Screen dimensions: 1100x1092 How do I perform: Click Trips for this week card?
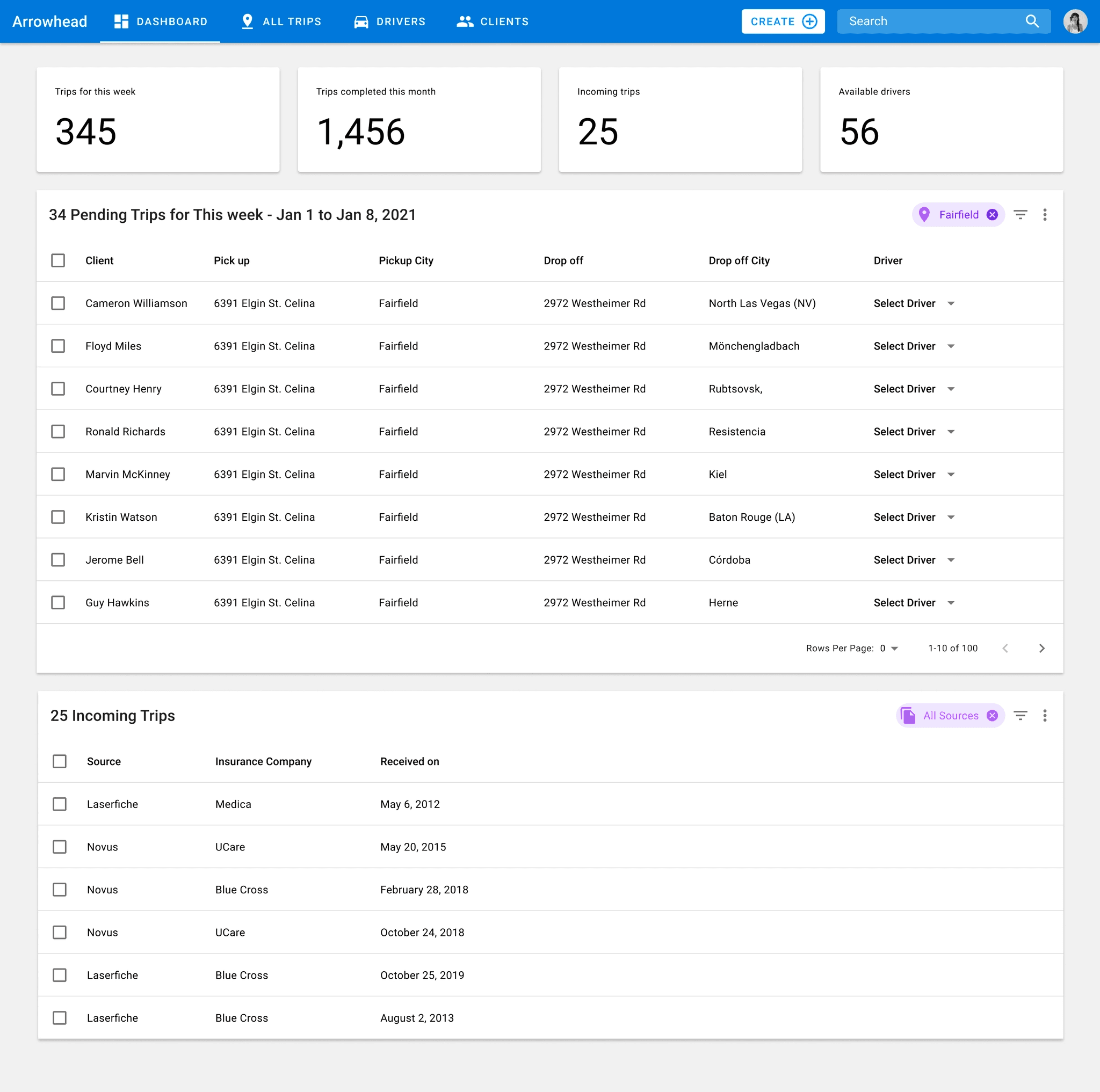tap(158, 120)
